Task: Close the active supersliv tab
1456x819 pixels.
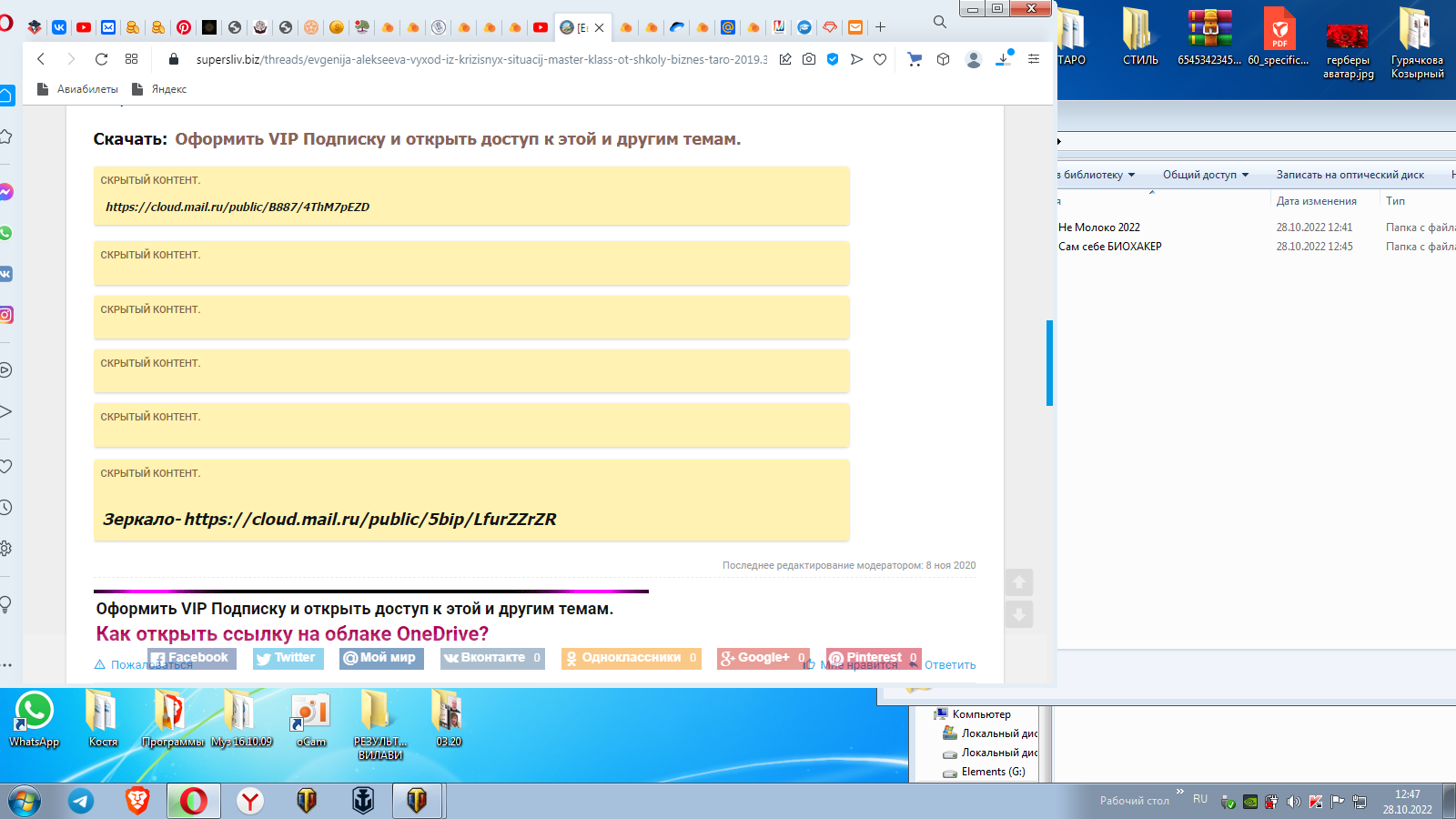Action: tap(600, 28)
